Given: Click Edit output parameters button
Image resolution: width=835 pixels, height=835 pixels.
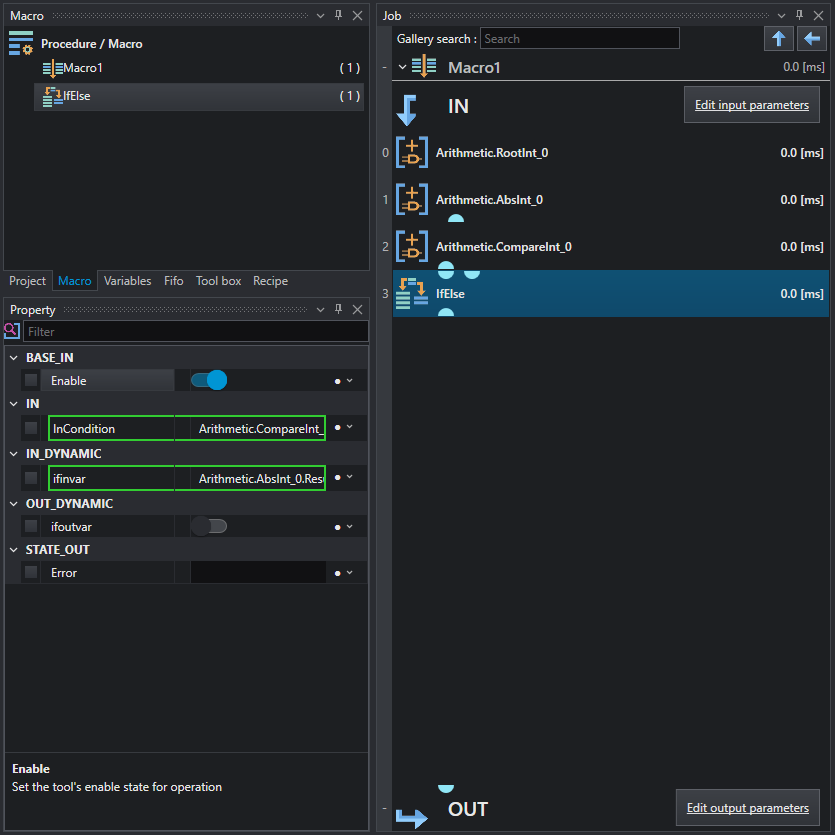Looking at the screenshot, I should [747, 808].
